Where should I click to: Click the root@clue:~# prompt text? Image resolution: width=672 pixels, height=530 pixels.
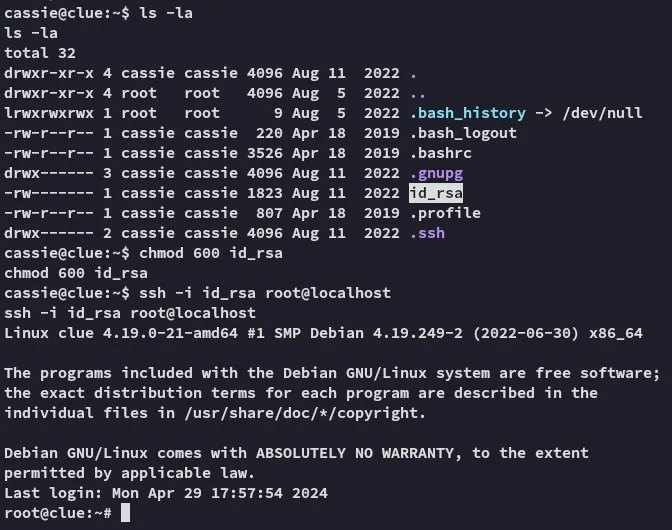58,513
